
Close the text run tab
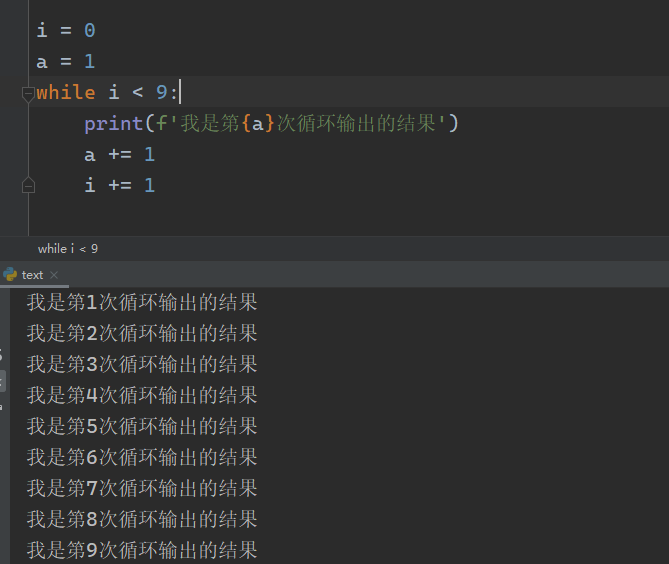pyautogui.click(x=54, y=275)
